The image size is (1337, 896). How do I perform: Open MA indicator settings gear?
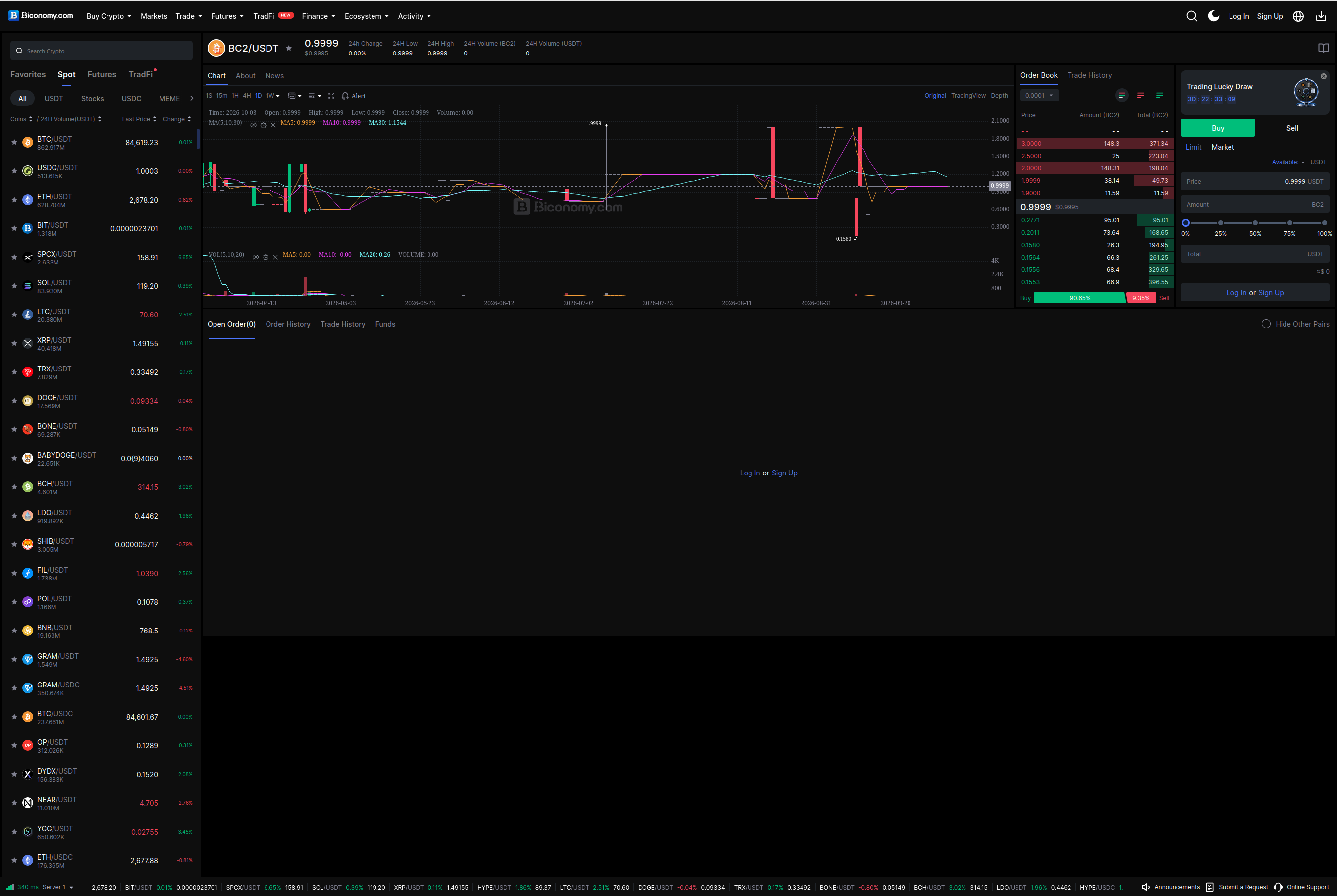[x=264, y=125]
